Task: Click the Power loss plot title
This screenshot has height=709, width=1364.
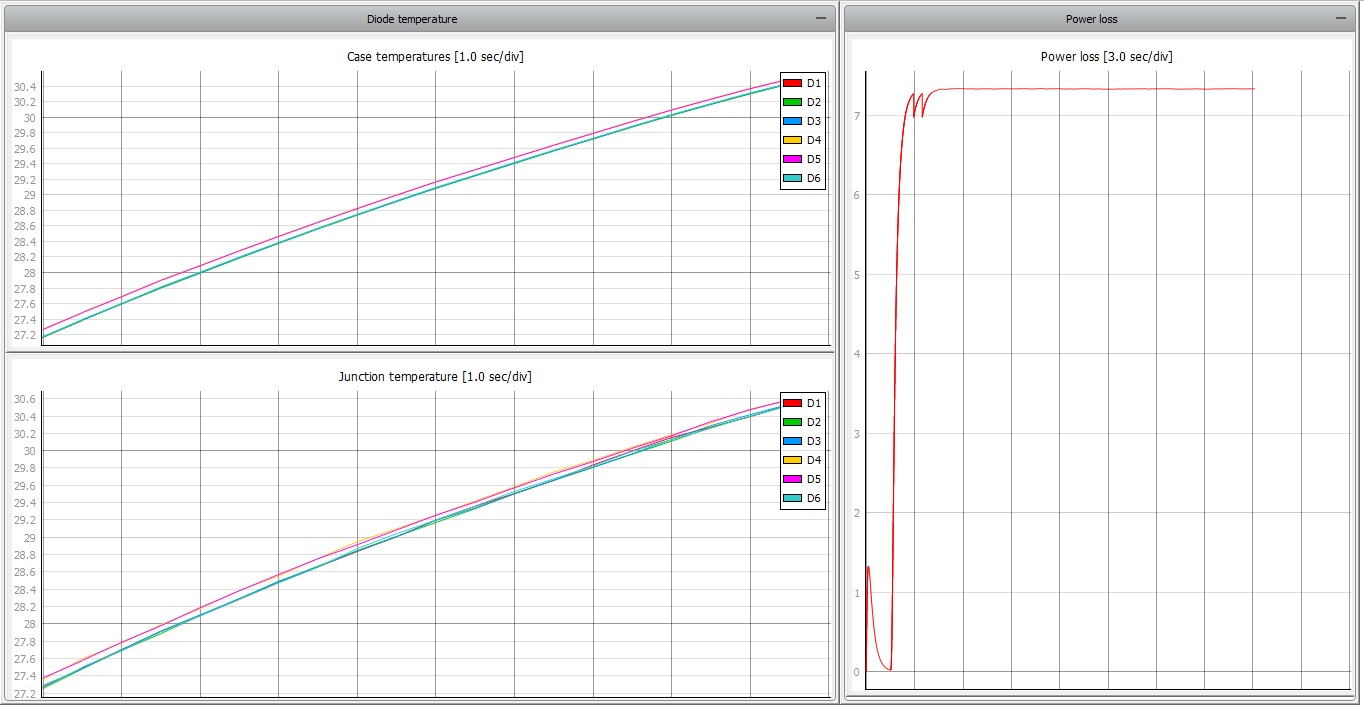Action: point(1106,56)
